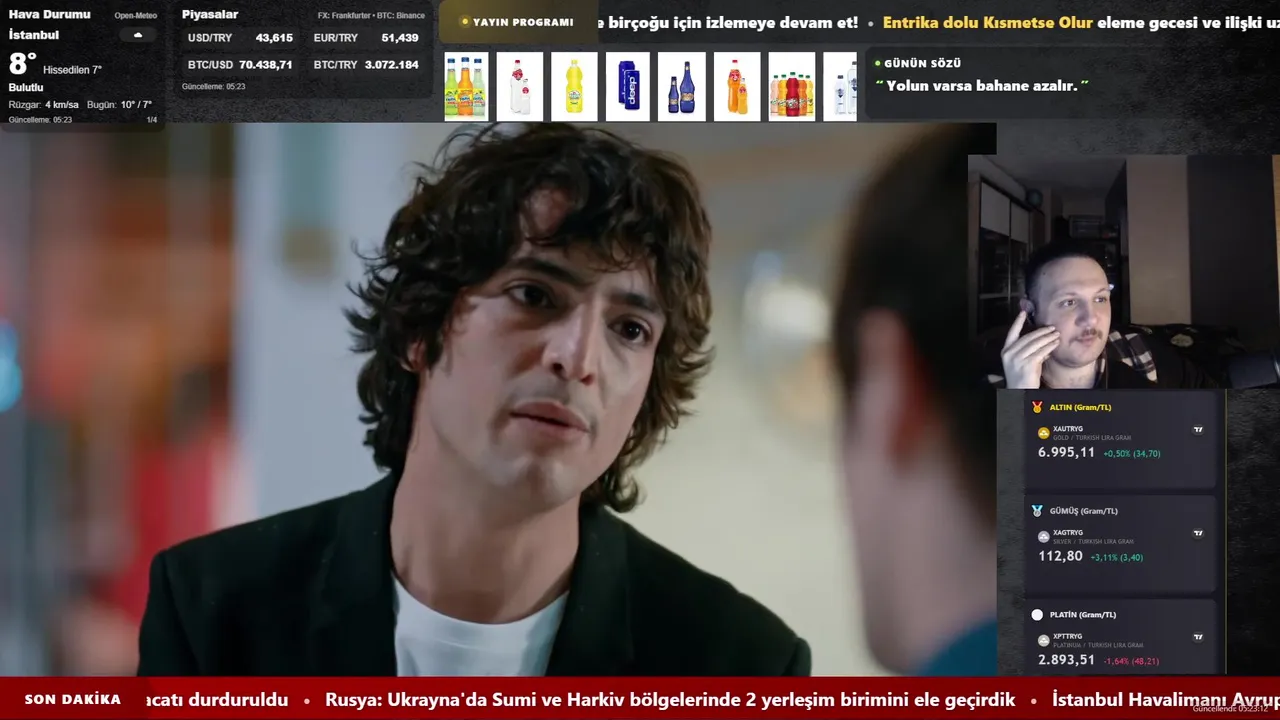1280x720 pixels.
Task: Select the assorted soda bottles group thumbnail
Action: [791, 87]
